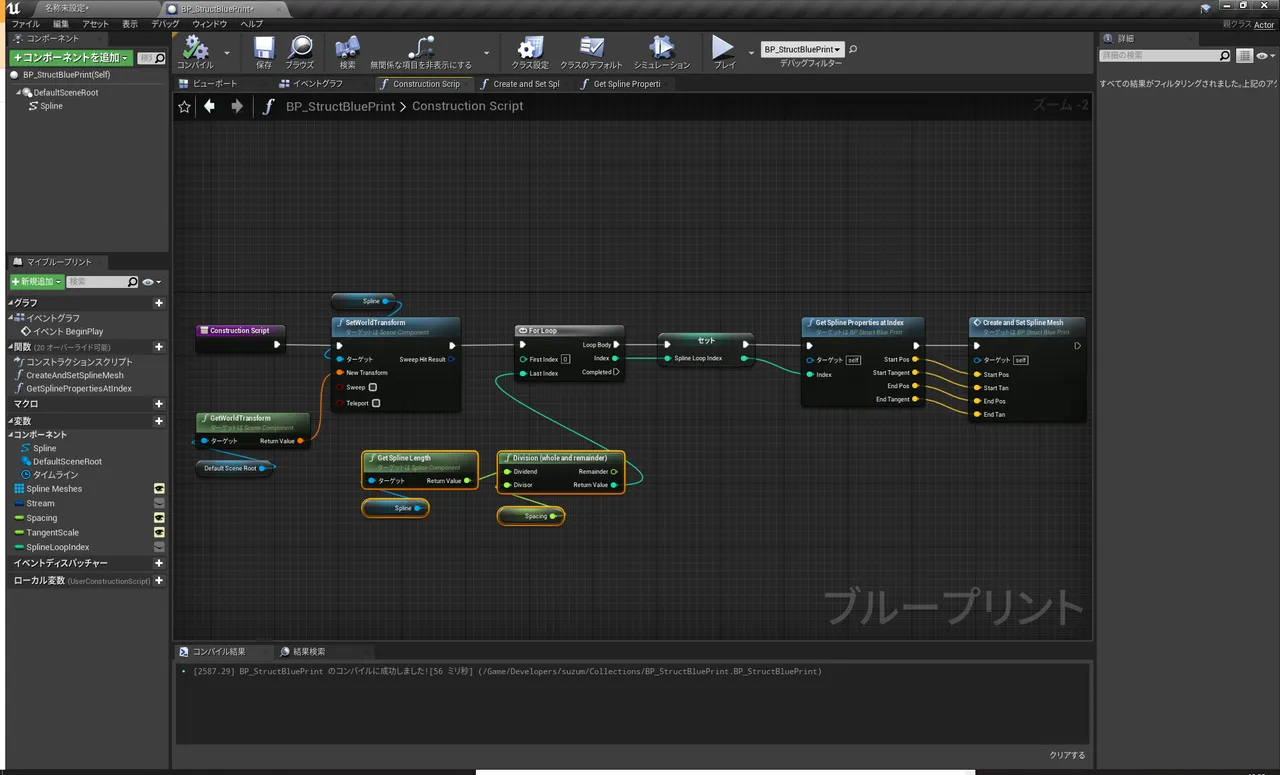Viewport: 1280px width, 775px height.
Task: Toggle Hide Unrelated nodes toolbar icon
Action: [x=421, y=47]
